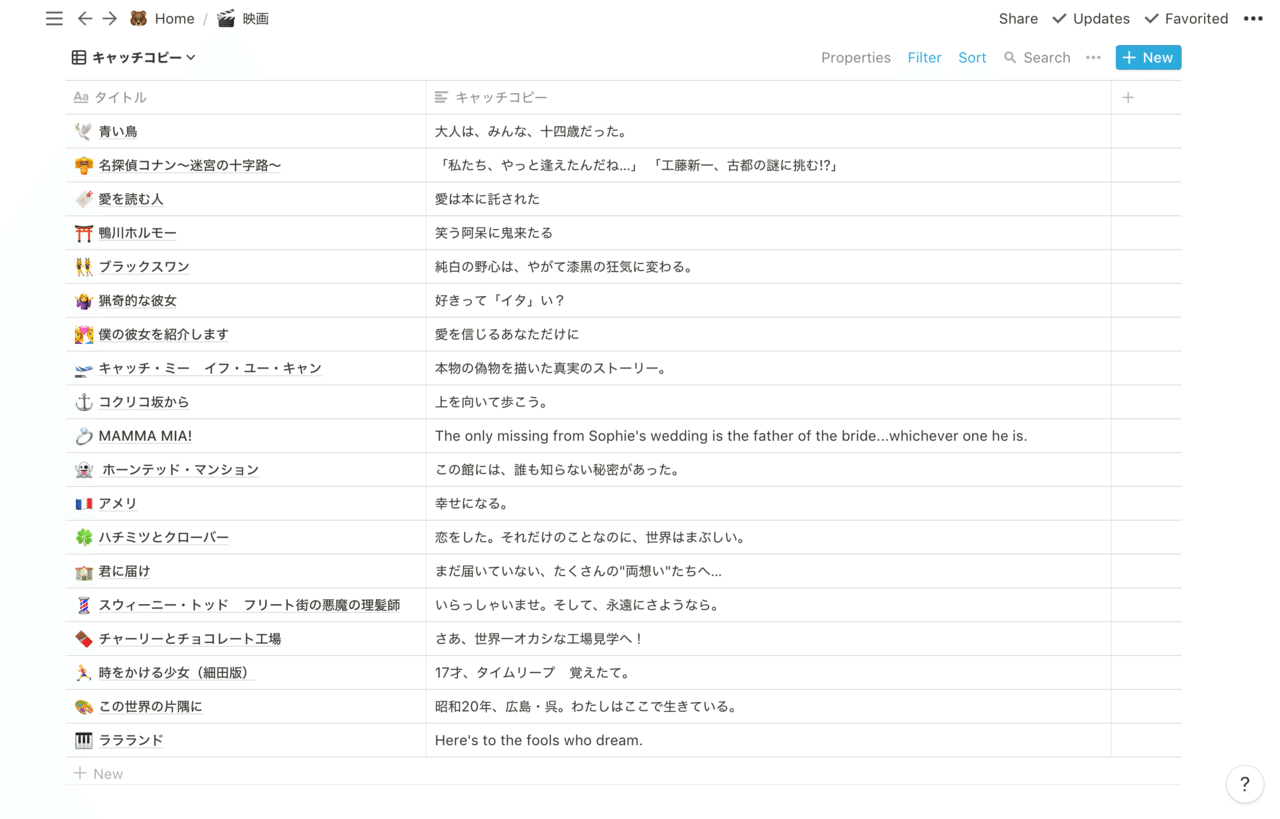This screenshot has width=1280, height=819.
Task: Click the chocolate icon of チャーリーとチョコレート工場
Action: (x=84, y=639)
